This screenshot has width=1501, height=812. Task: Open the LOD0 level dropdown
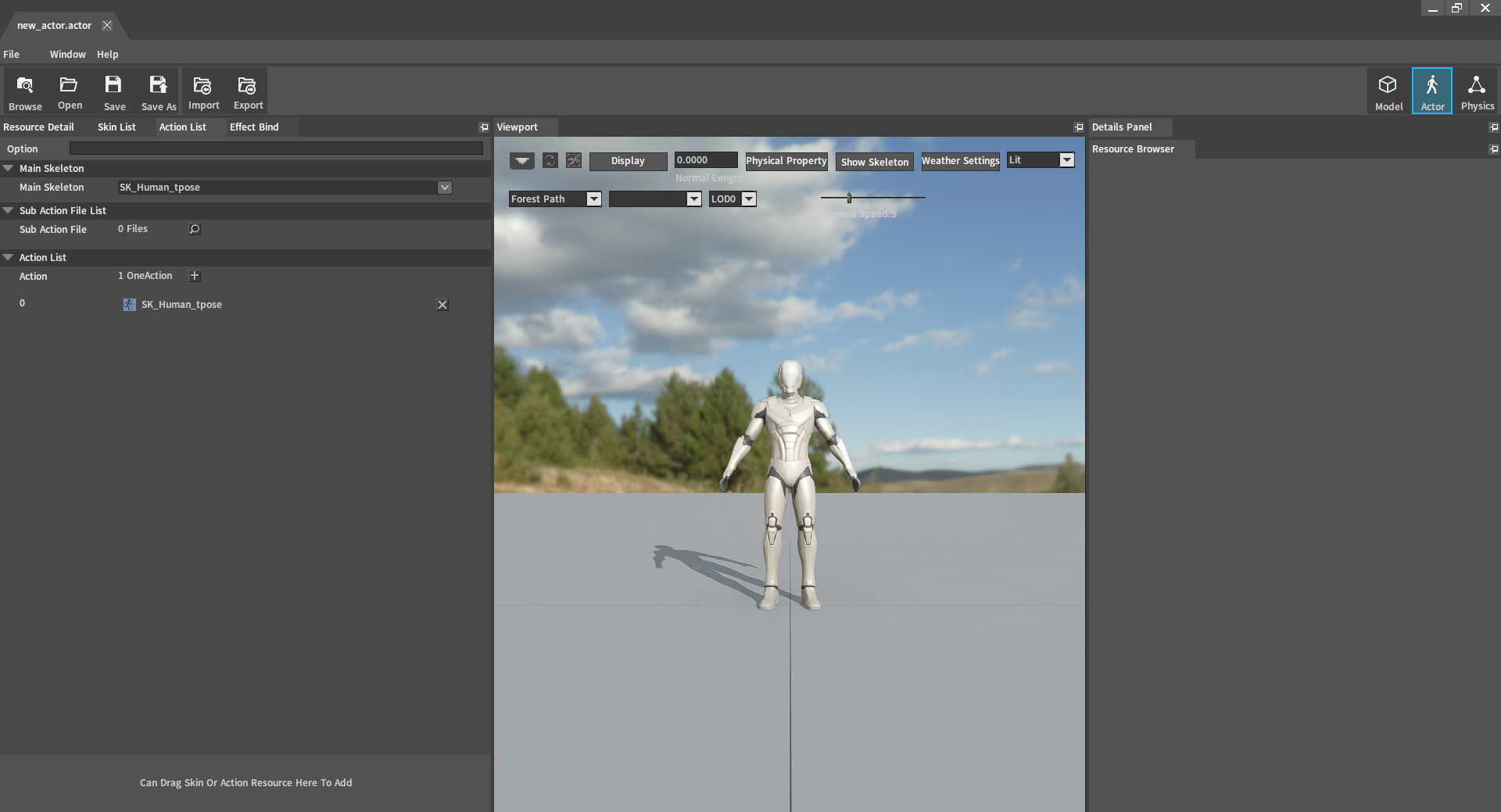point(749,199)
